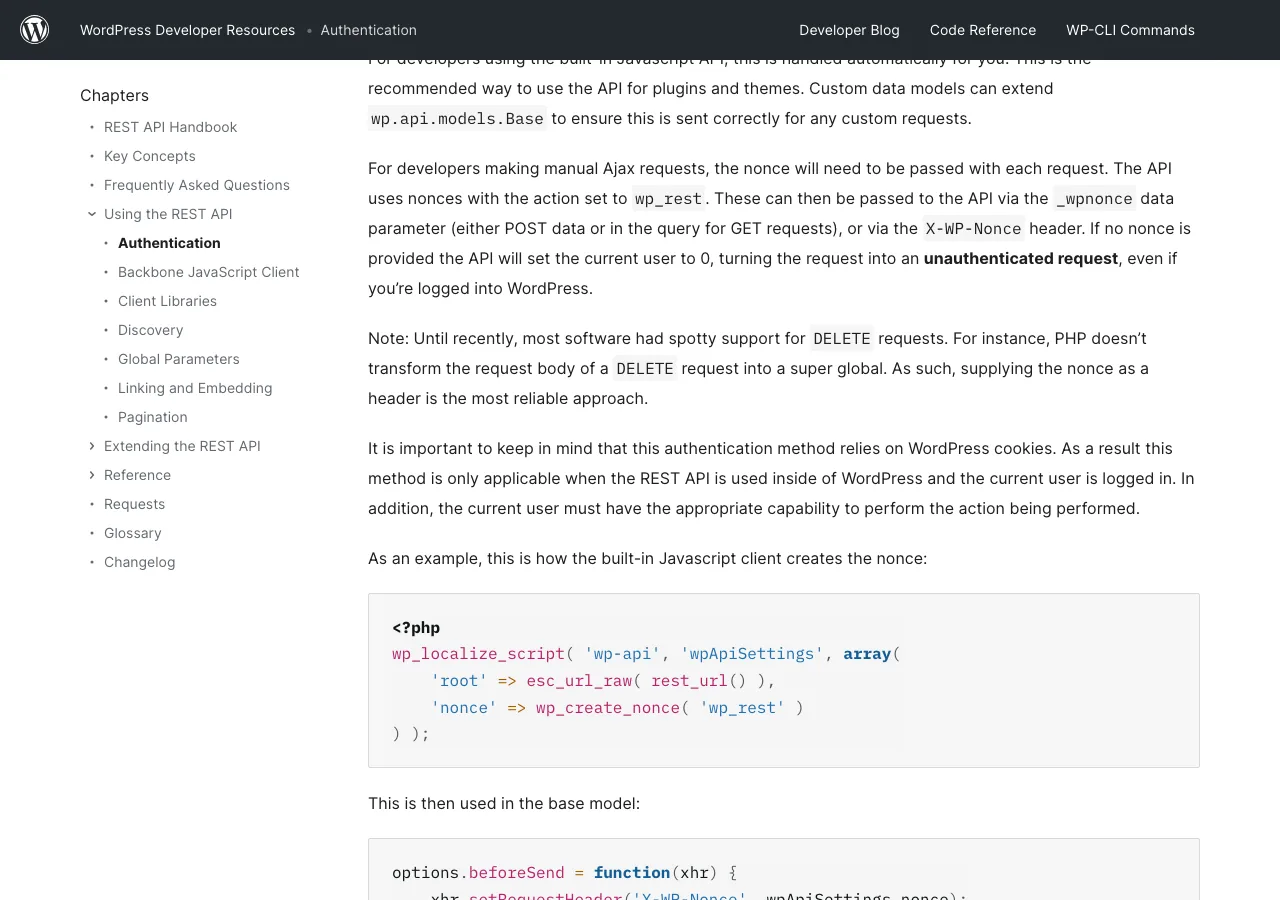Click 'wpApiSettings' string in code block
1280x900 pixels.
tap(752, 654)
